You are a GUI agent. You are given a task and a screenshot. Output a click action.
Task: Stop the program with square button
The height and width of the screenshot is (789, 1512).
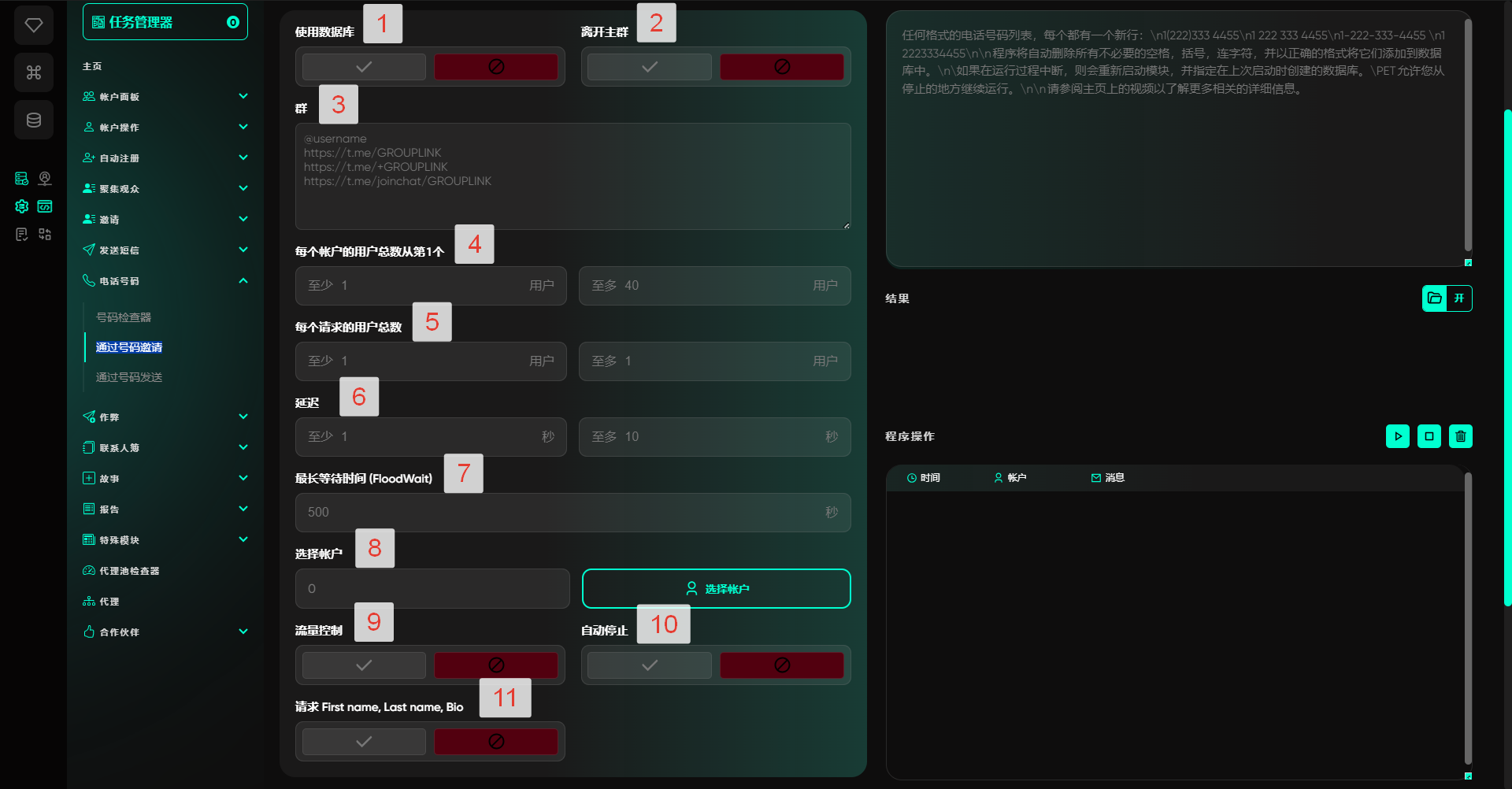click(1429, 436)
